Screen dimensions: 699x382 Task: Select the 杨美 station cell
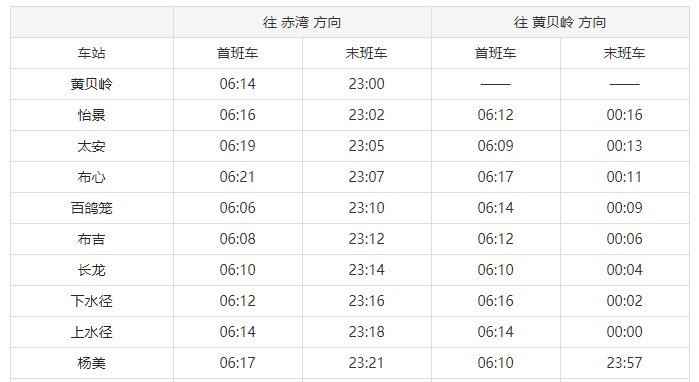pos(92,363)
